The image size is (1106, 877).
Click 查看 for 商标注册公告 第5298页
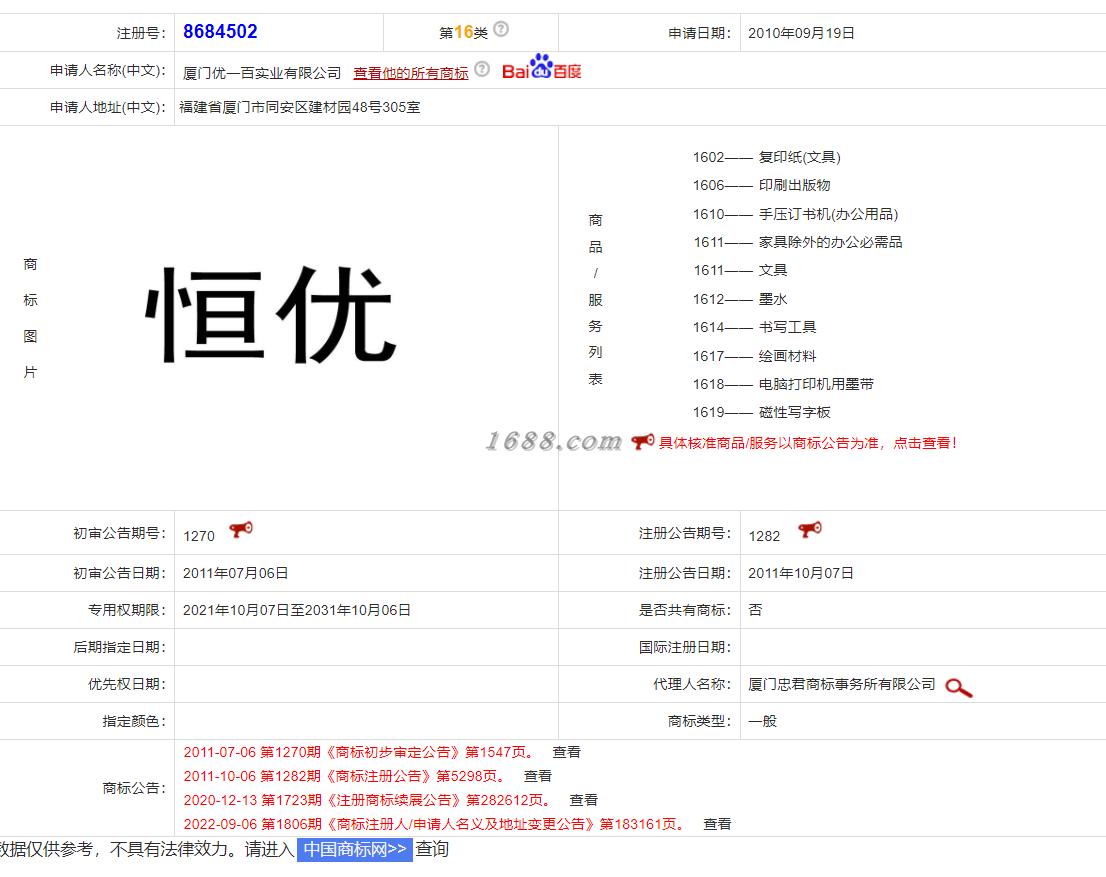click(537, 776)
